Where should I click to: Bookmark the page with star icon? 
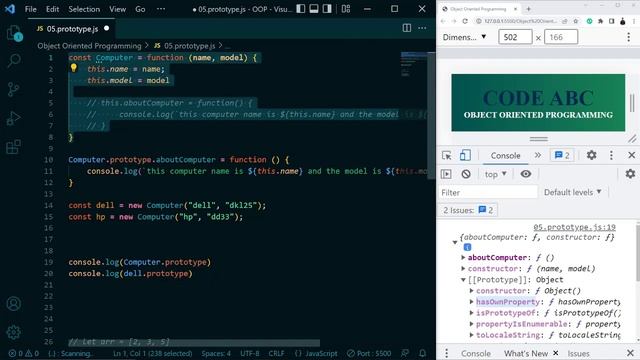pyautogui.click(x=576, y=21)
